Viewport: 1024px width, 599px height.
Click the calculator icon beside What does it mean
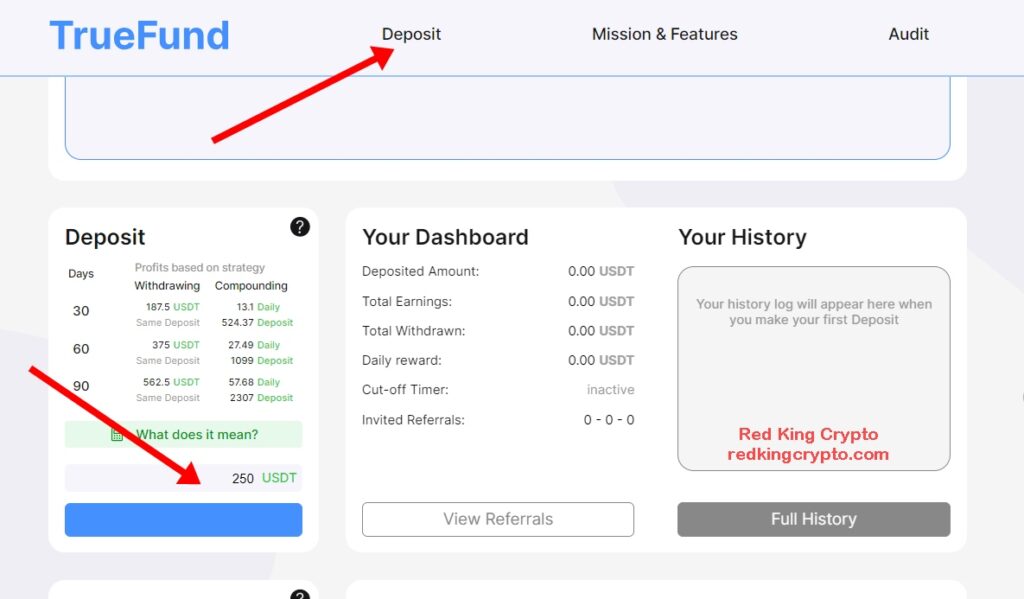(117, 435)
